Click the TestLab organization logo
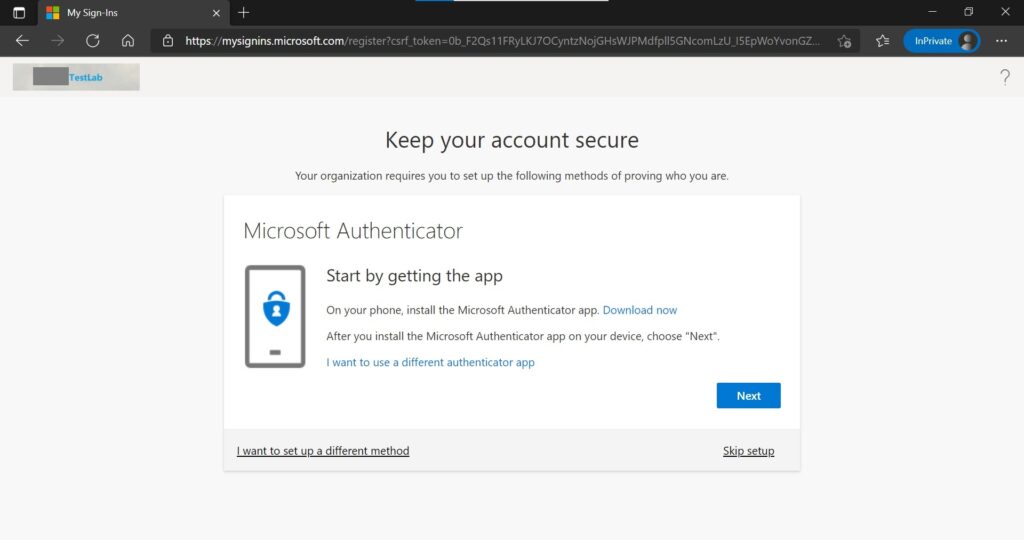Image resolution: width=1024 pixels, height=540 pixels. (76, 77)
